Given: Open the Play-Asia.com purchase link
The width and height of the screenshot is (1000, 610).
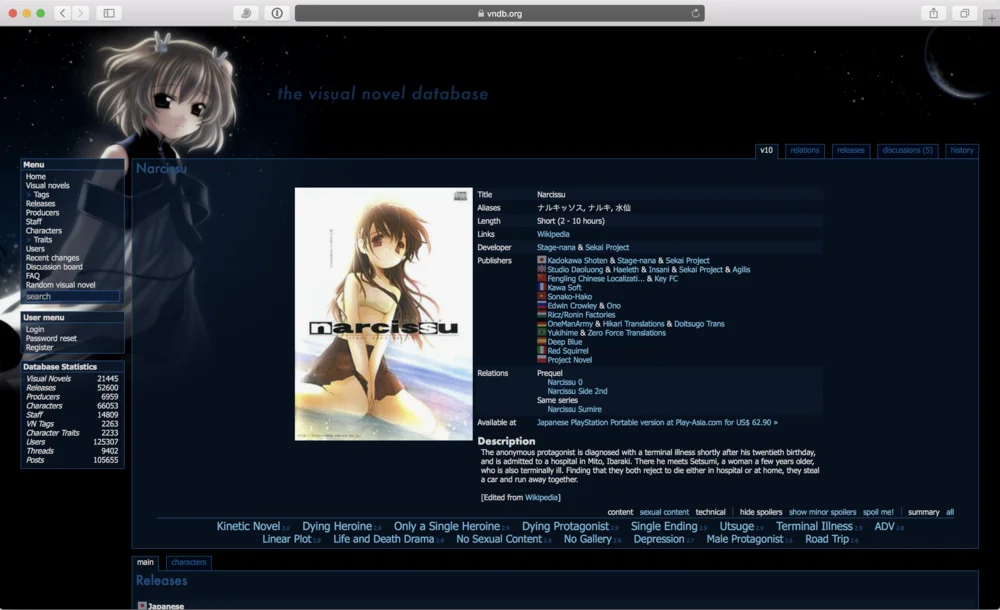Looking at the screenshot, I should coord(657,422).
